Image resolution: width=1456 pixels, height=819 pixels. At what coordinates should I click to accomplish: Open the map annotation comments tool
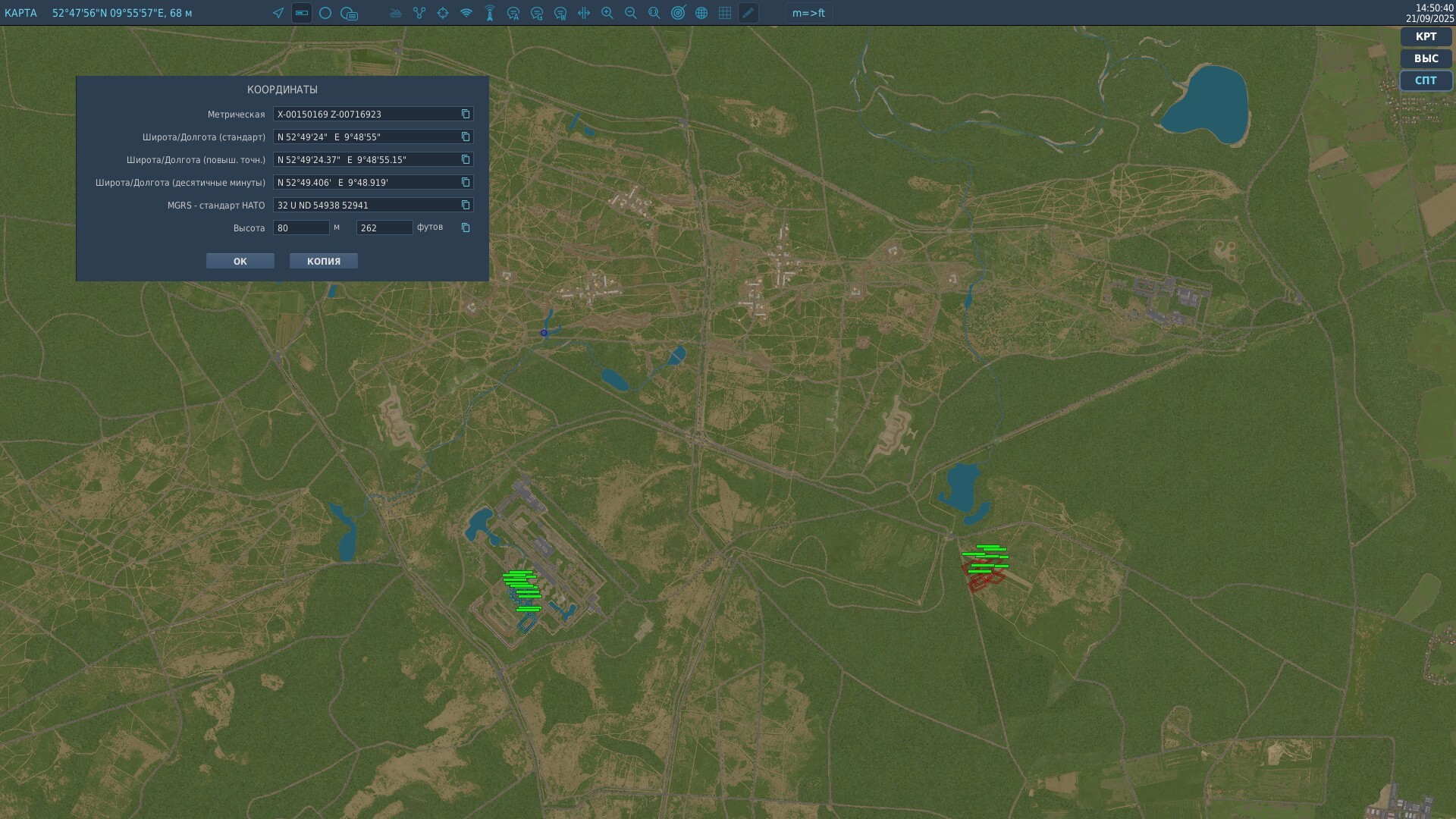(349, 13)
